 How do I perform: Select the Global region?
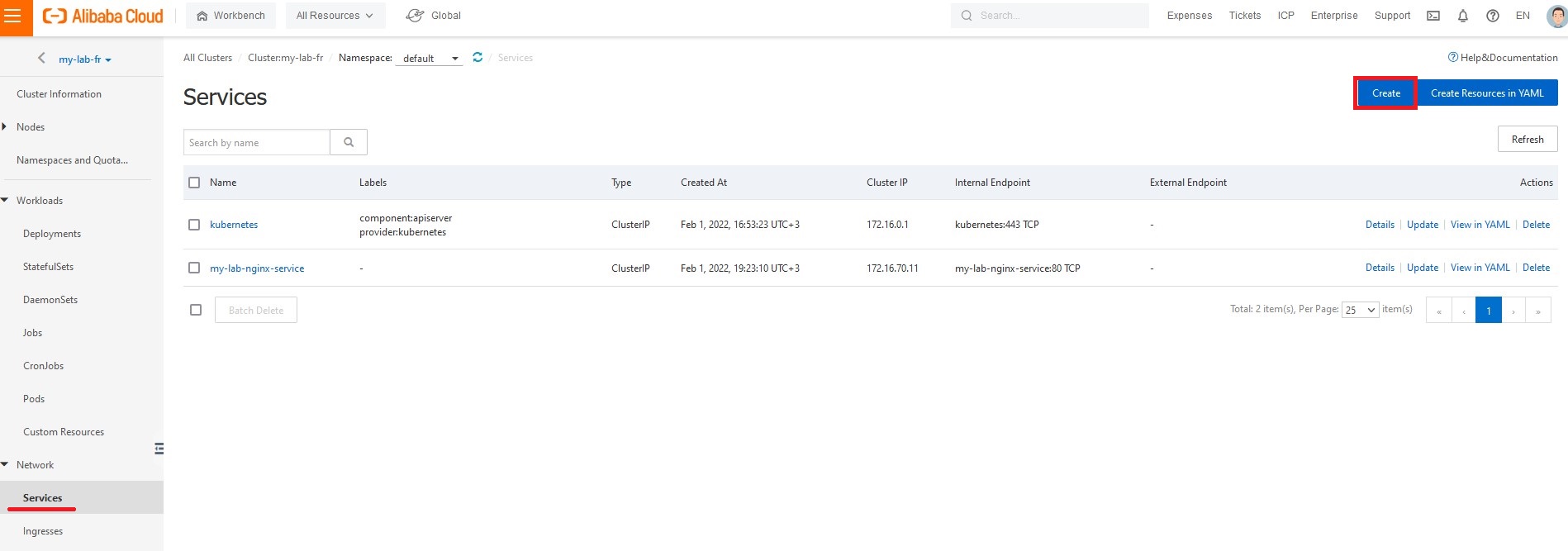coord(434,16)
